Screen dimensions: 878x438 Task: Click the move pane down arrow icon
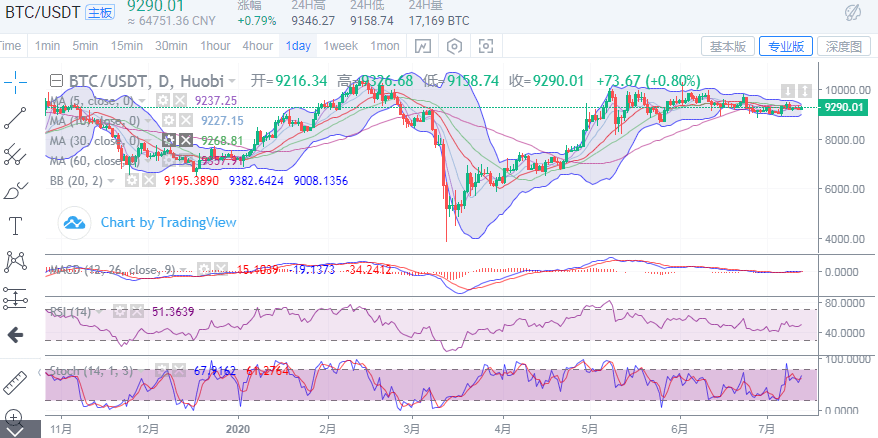tap(788, 90)
